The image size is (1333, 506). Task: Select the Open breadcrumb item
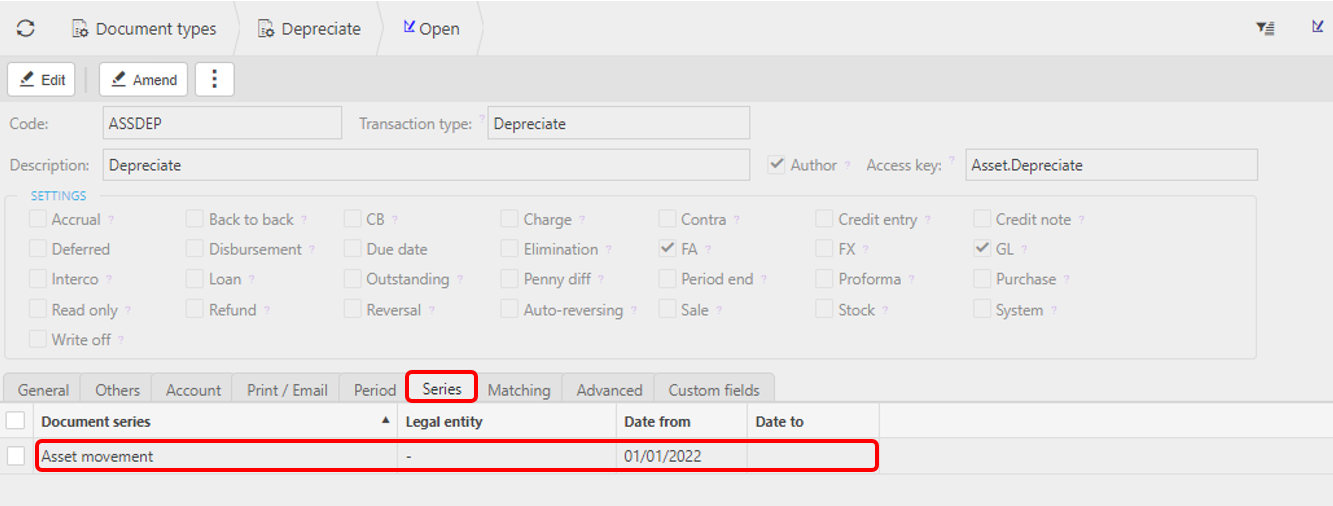tap(431, 29)
